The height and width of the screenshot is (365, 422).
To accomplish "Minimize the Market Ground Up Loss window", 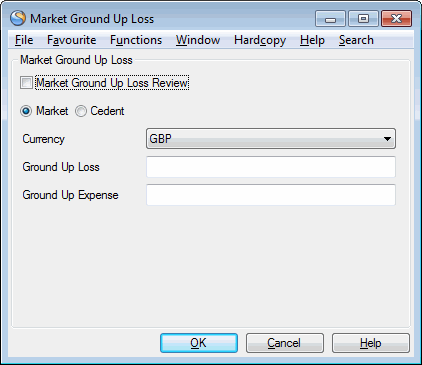I will click(330, 19).
